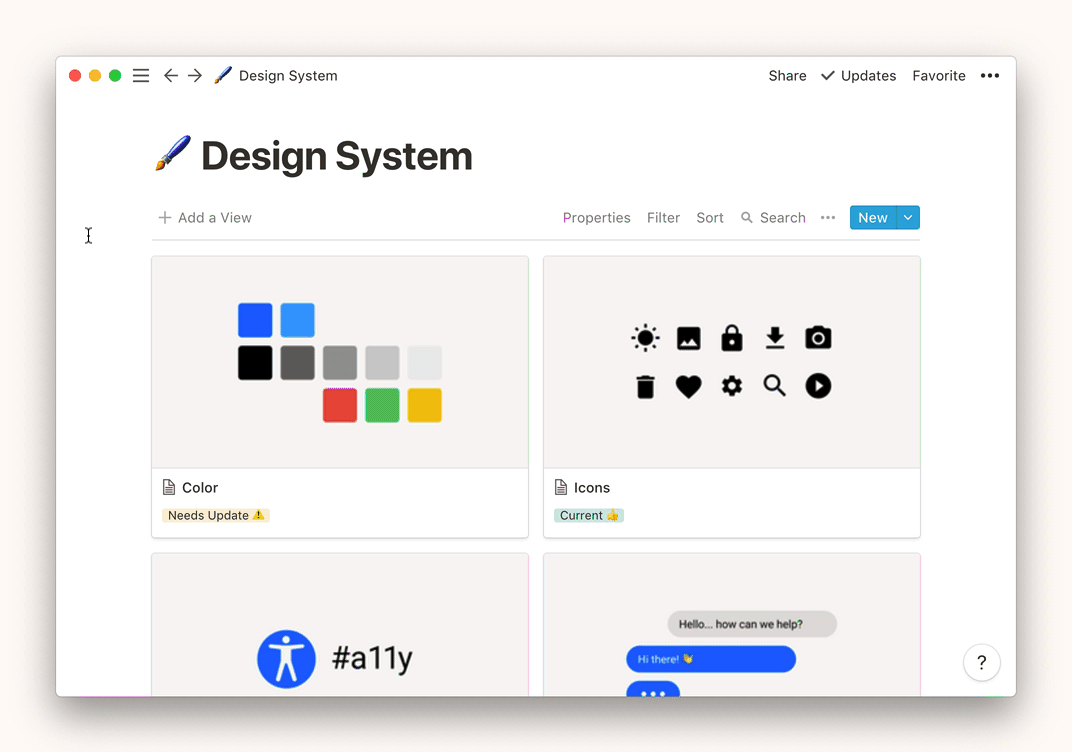
Task: Open the Properties menu
Action: [596, 218]
